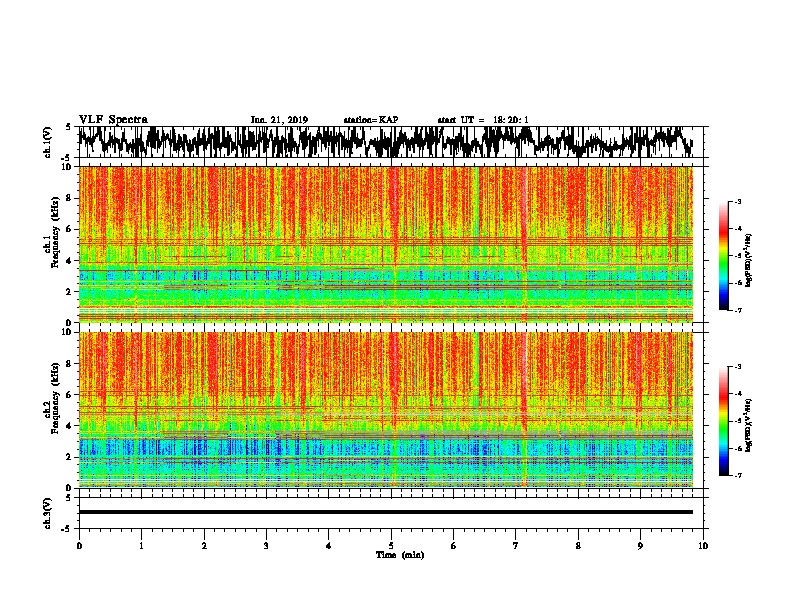The width and height of the screenshot is (792, 612).
Task: Click the ch.2 spectrogram panel
Action: click(x=386, y=410)
